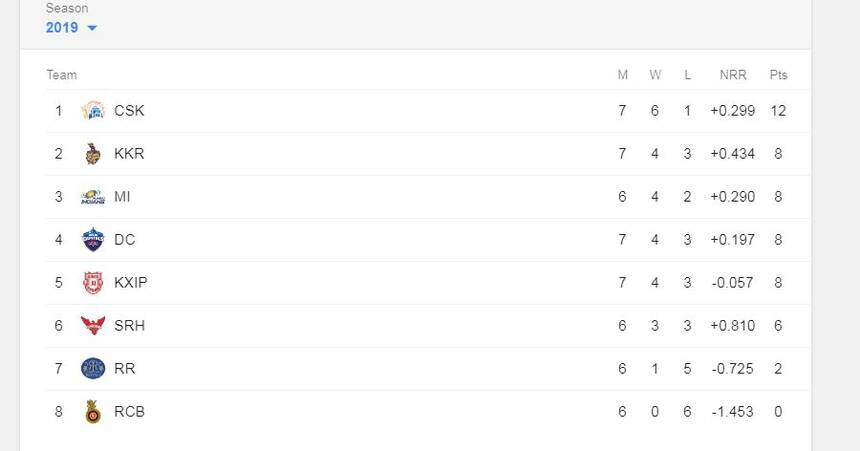Click SRH net run rate value
This screenshot has width=860, height=451.
pyautogui.click(x=732, y=326)
